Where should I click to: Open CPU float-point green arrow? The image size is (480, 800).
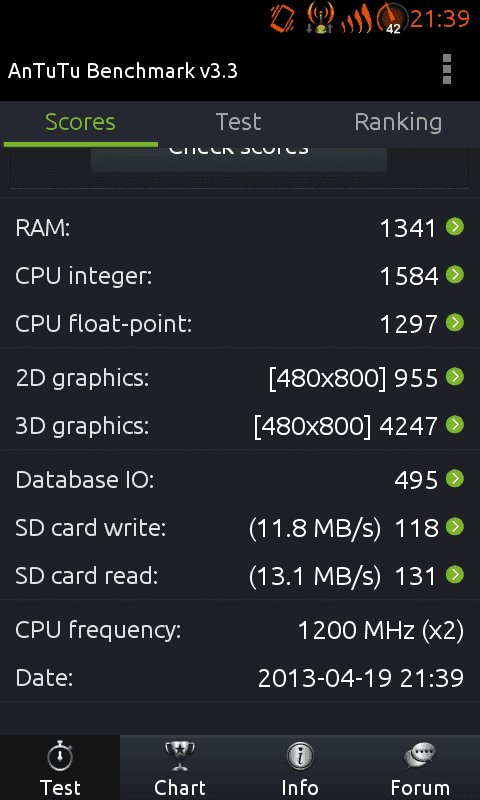coord(454,322)
